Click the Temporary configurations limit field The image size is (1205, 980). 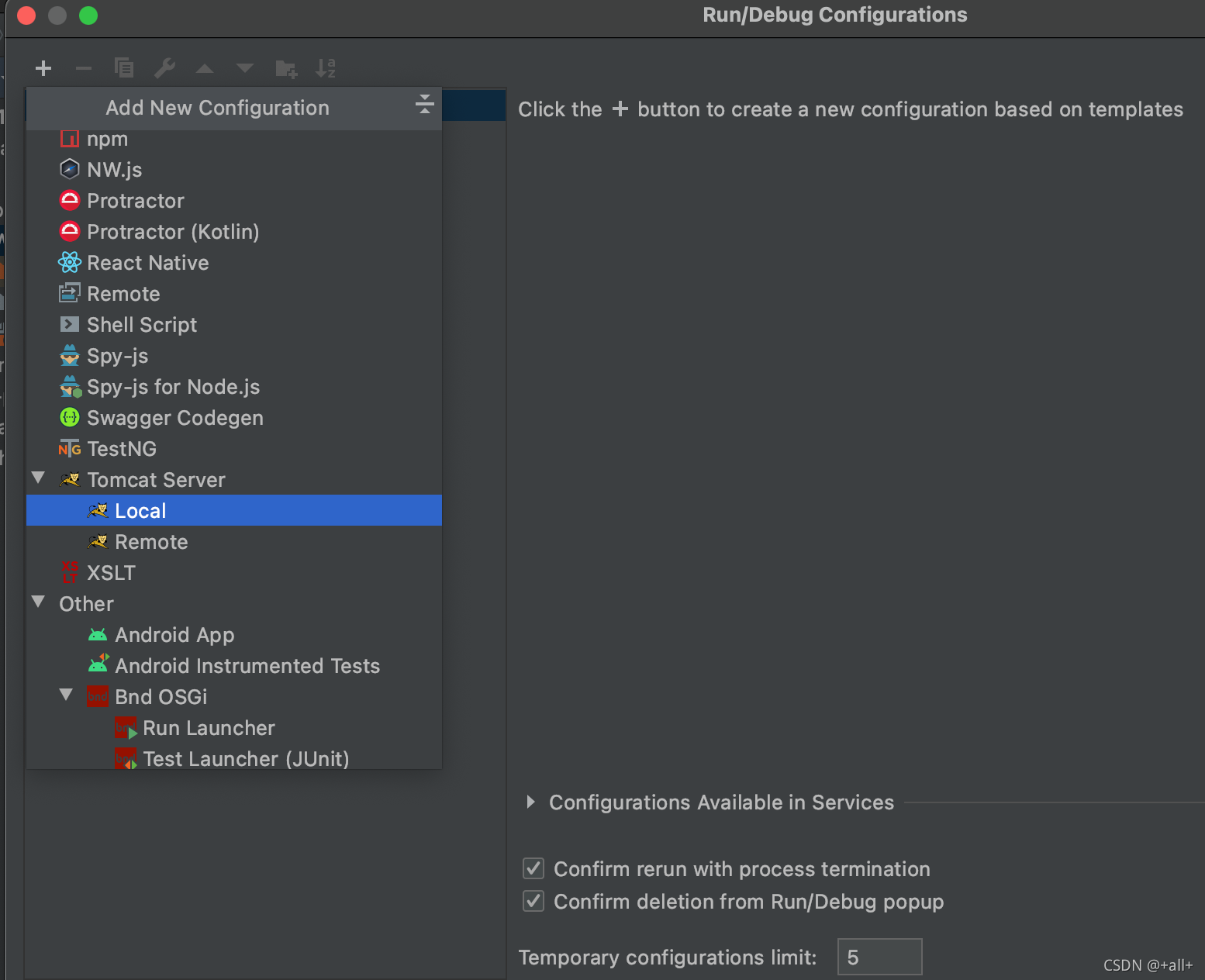click(879, 957)
